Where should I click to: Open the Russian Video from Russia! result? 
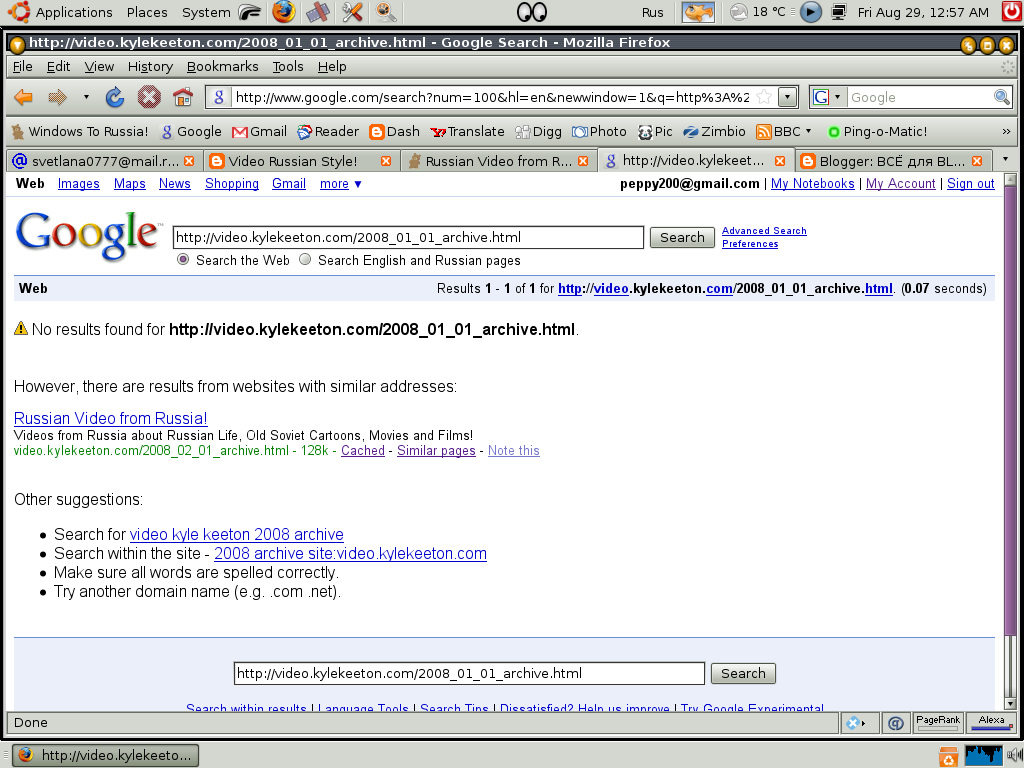tap(110, 418)
